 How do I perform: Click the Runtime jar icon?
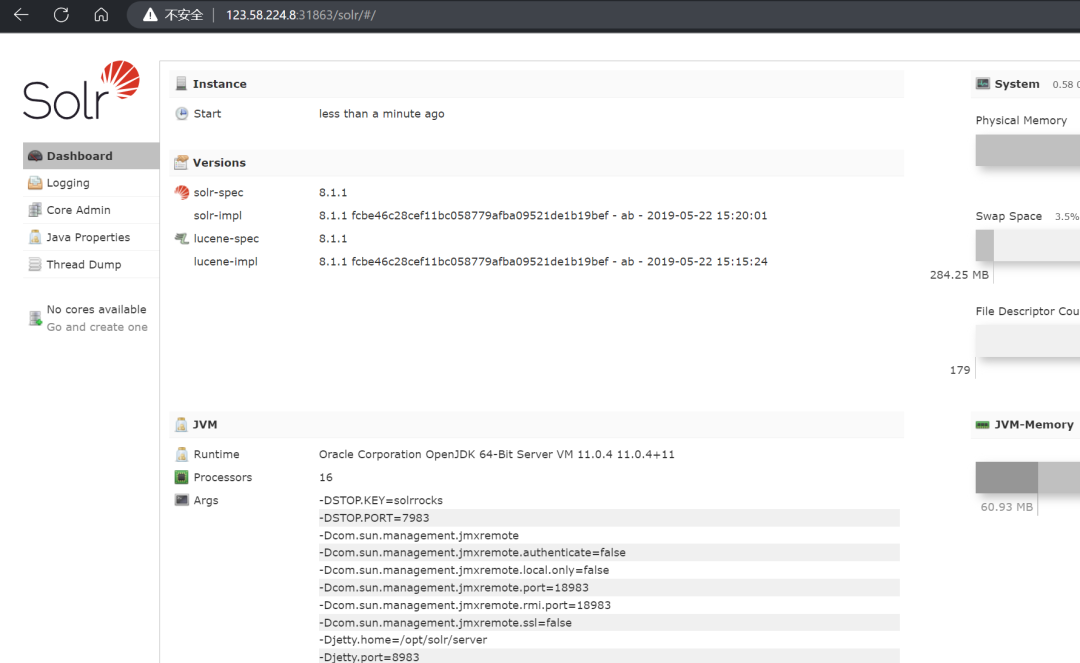(182, 454)
